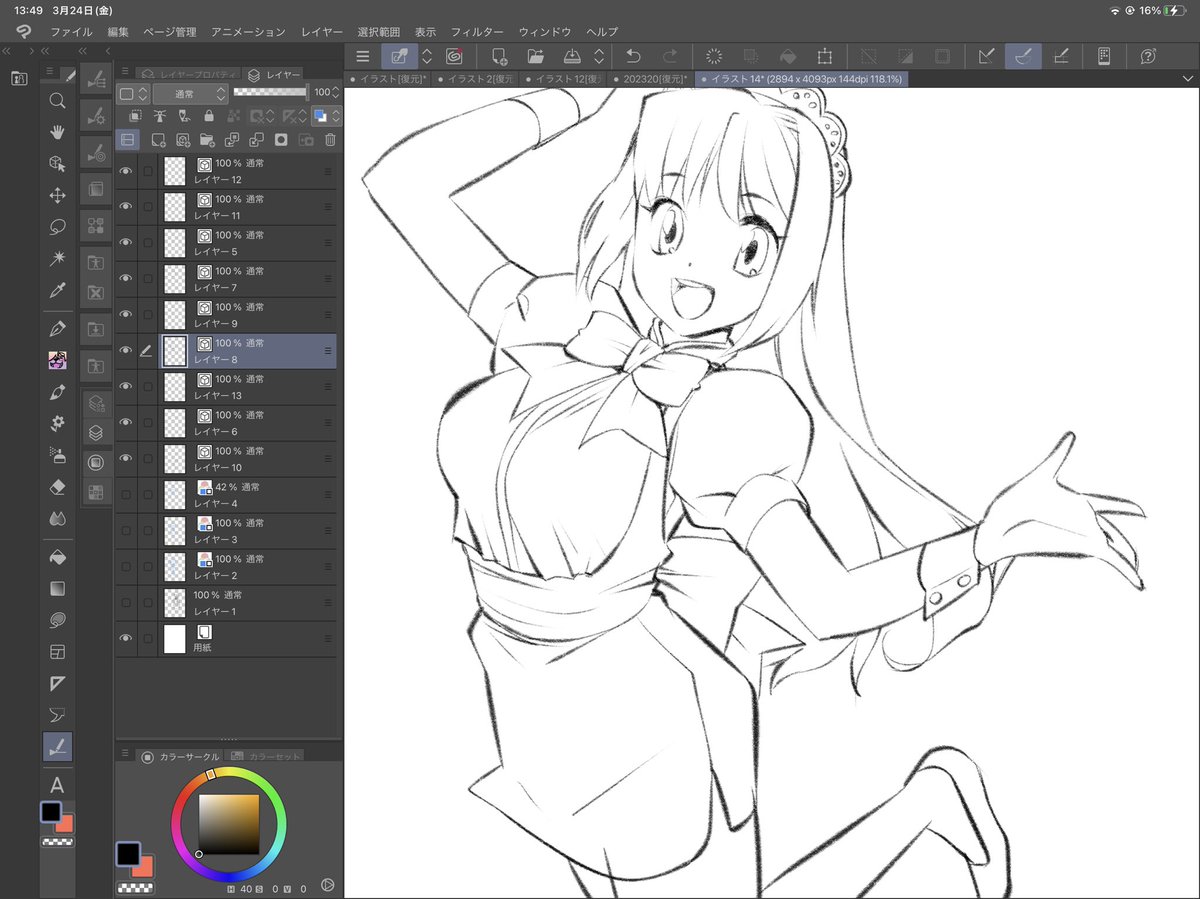Click the Clip Studio swirl icon in command bar
The height and width of the screenshot is (899, 1200).
pos(454,56)
